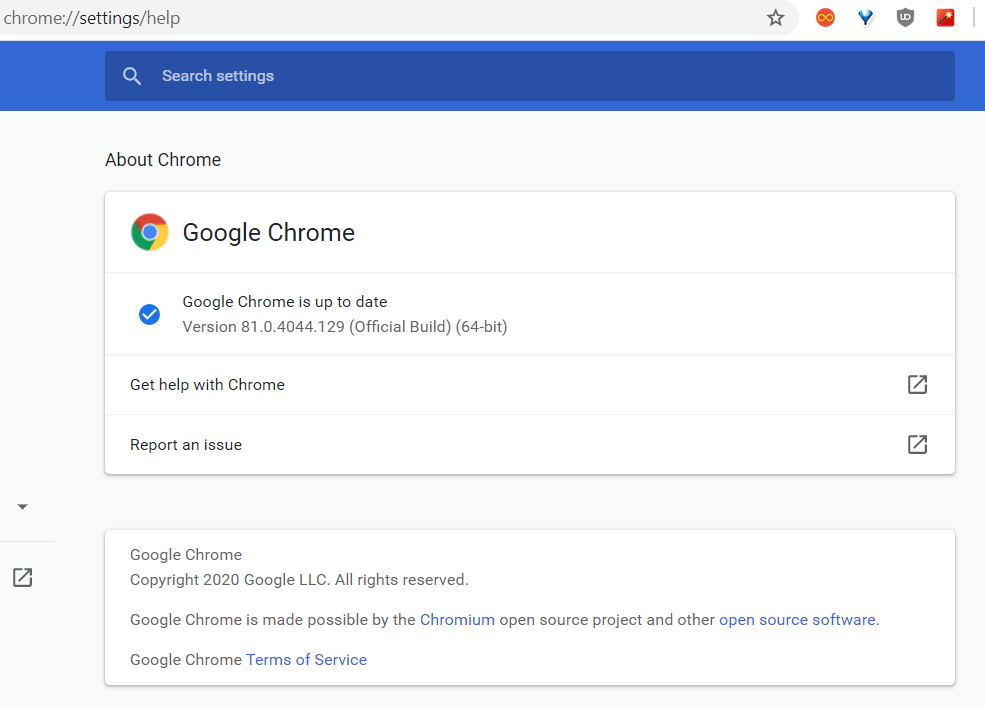Open the blue Y-shaped extension icon
This screenshot has height=708, width=985.
tap(866, 18)
